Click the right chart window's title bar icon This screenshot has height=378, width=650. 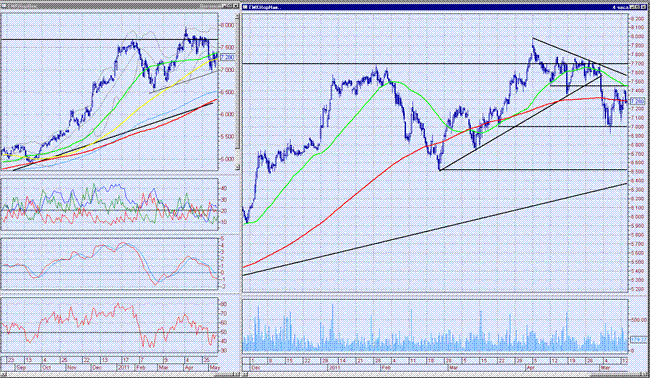245,7
